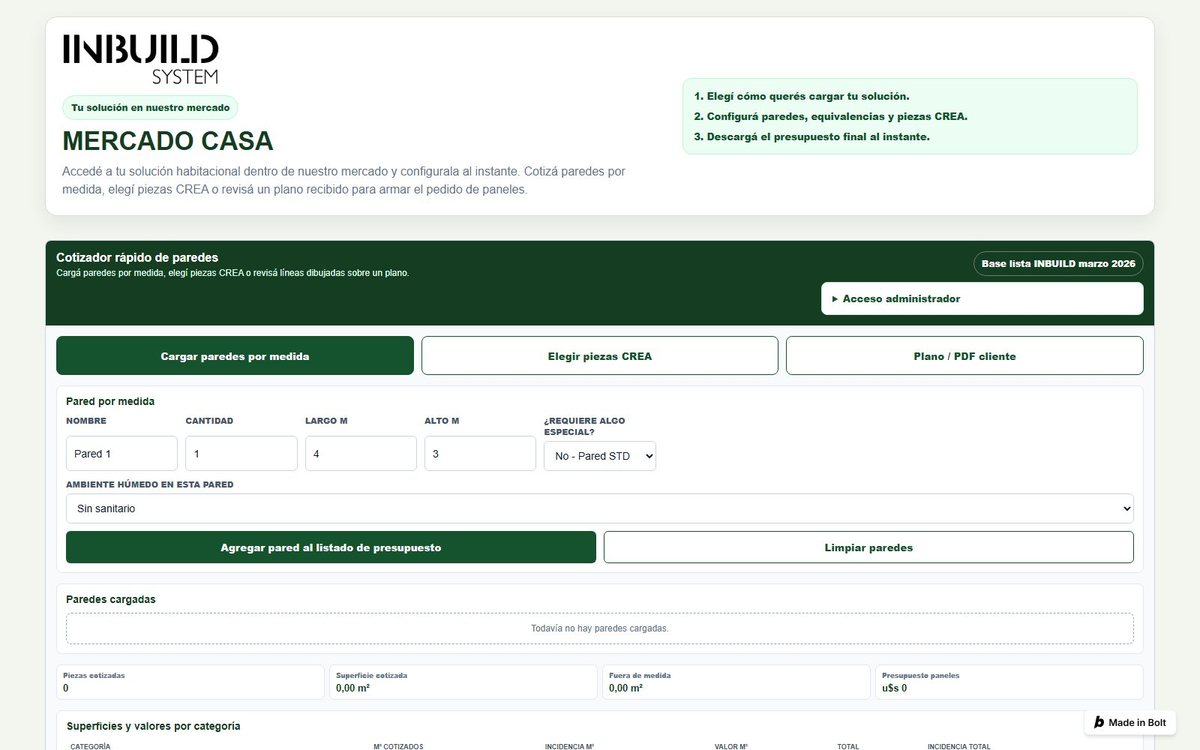Click the Piezas cotizadas stat card
The image size is (1200, 750).
tap(190, 682)
